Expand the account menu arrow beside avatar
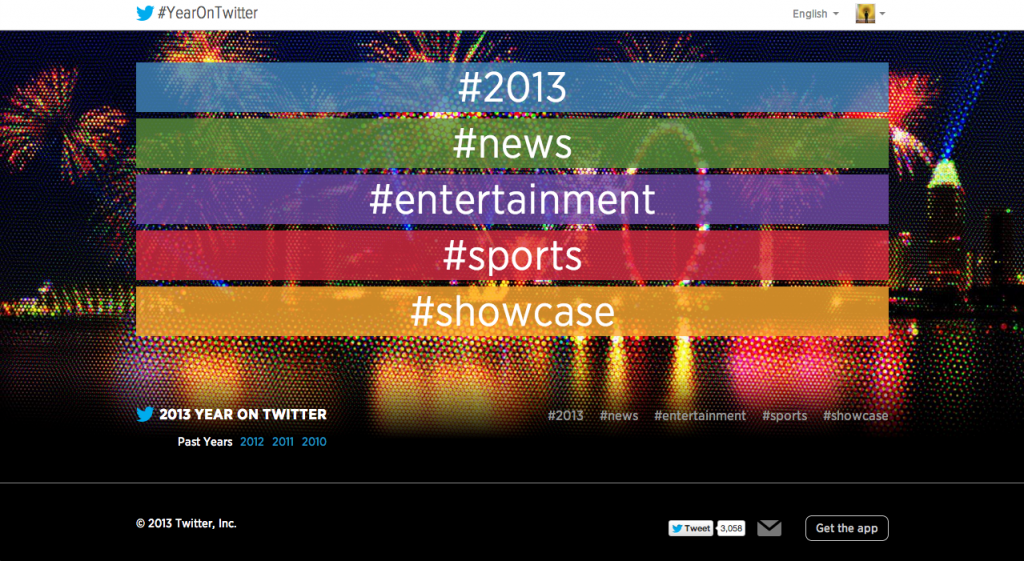Viewport: 1024px width, 561px height. tap(882, 14)
